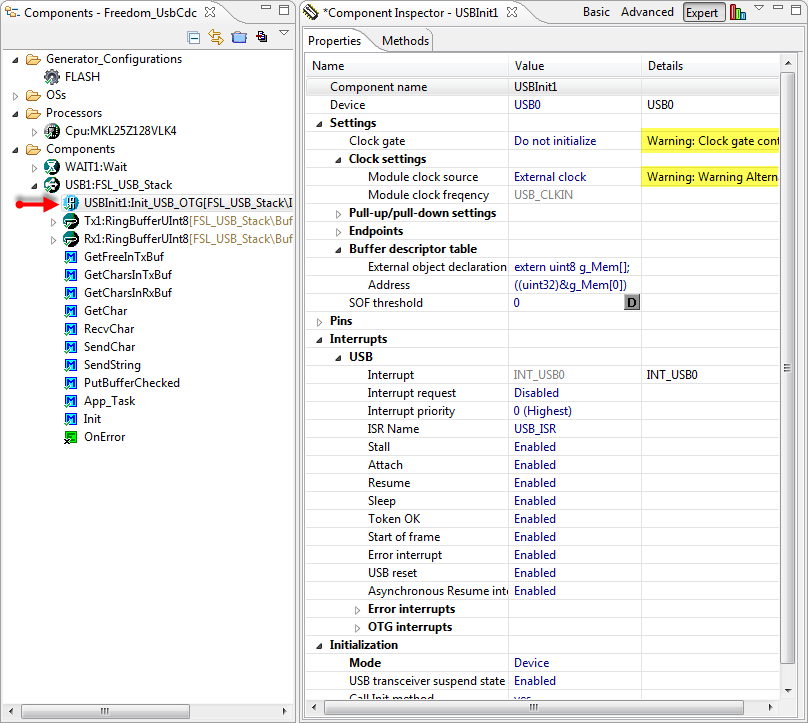Expand the OSs folder node
808x723 pixels.
(x=16, y=95)
